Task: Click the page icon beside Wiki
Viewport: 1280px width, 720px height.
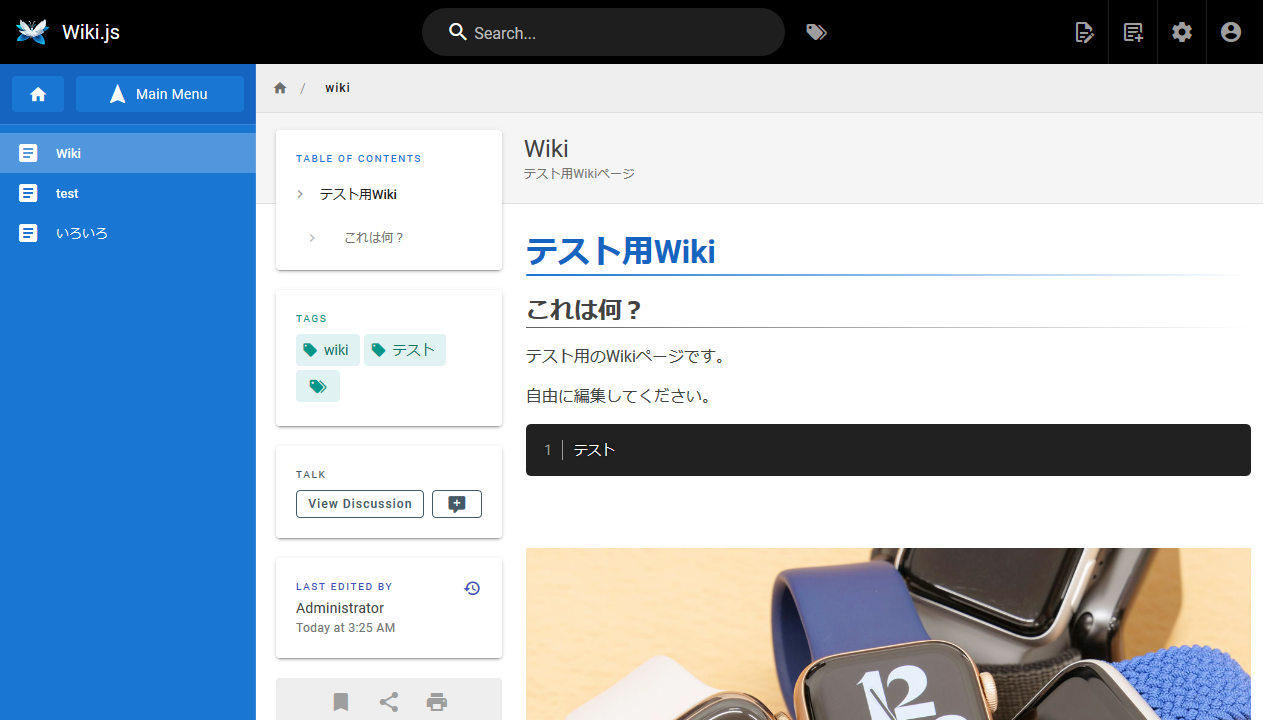Action: click(x=29, y=153)
